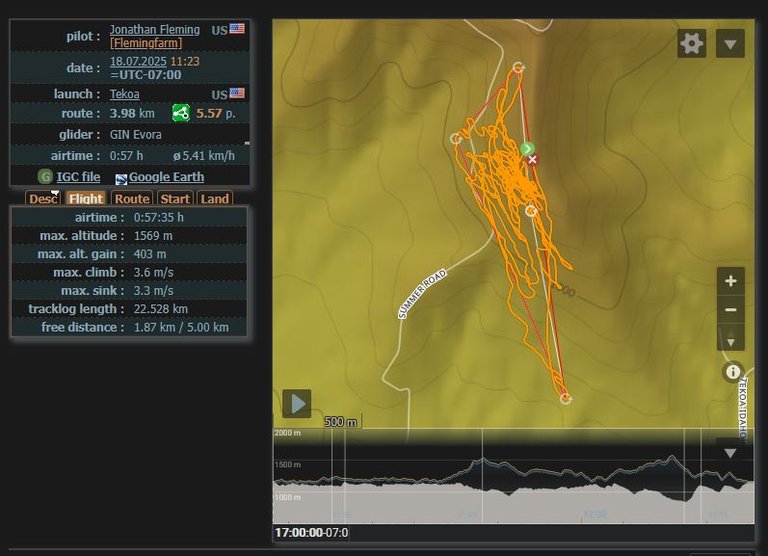Open the Start tab
Viewport: 768px width, 556px height.
175,198
